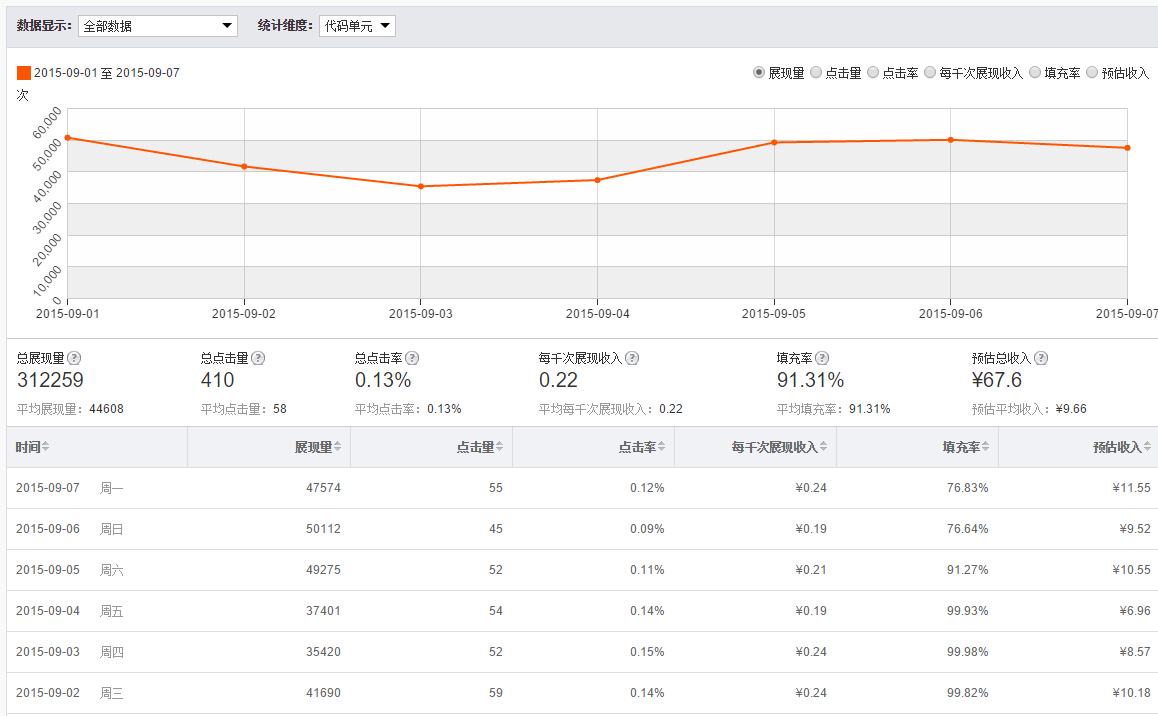Click the question mark beside 预估总收入
This screenshot has width=1158, height=716.
[x=1040, y=357]
